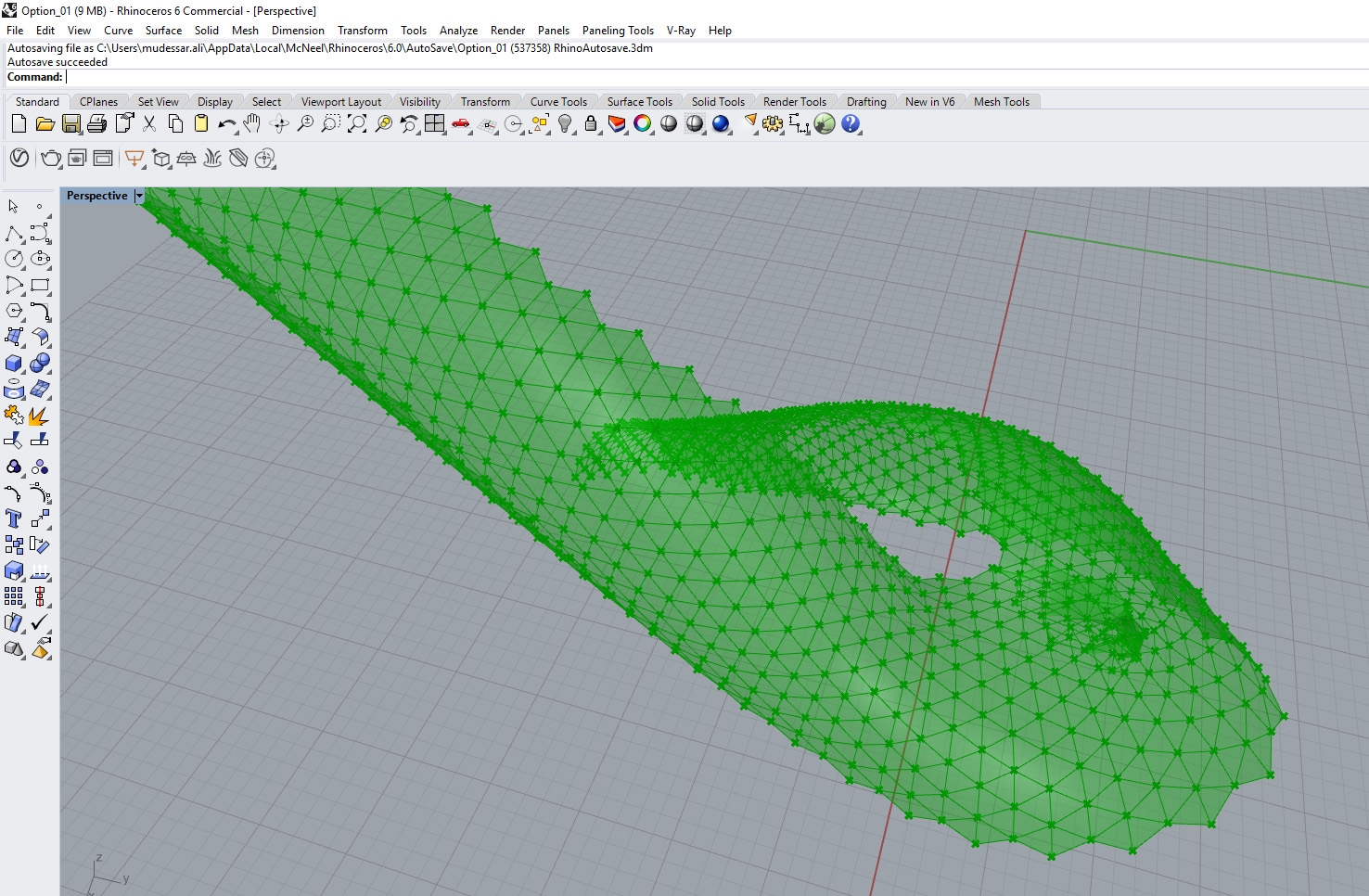
Task: Select the Rotate View tool
Action: (x=279, y=123)
